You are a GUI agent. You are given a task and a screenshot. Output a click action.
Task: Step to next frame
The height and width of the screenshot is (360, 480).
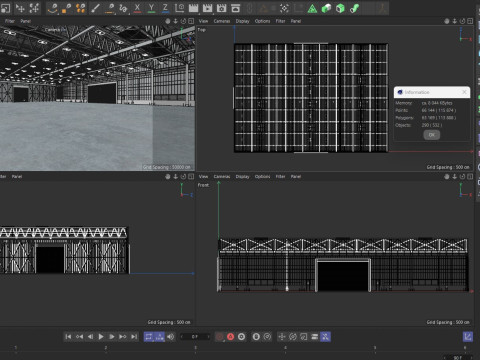pyautogui.click(x=112, y=337)
